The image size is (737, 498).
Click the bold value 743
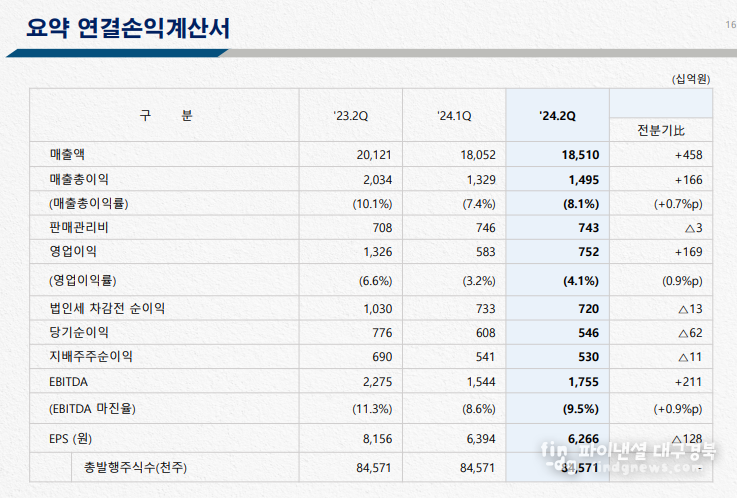click(588, 228)
